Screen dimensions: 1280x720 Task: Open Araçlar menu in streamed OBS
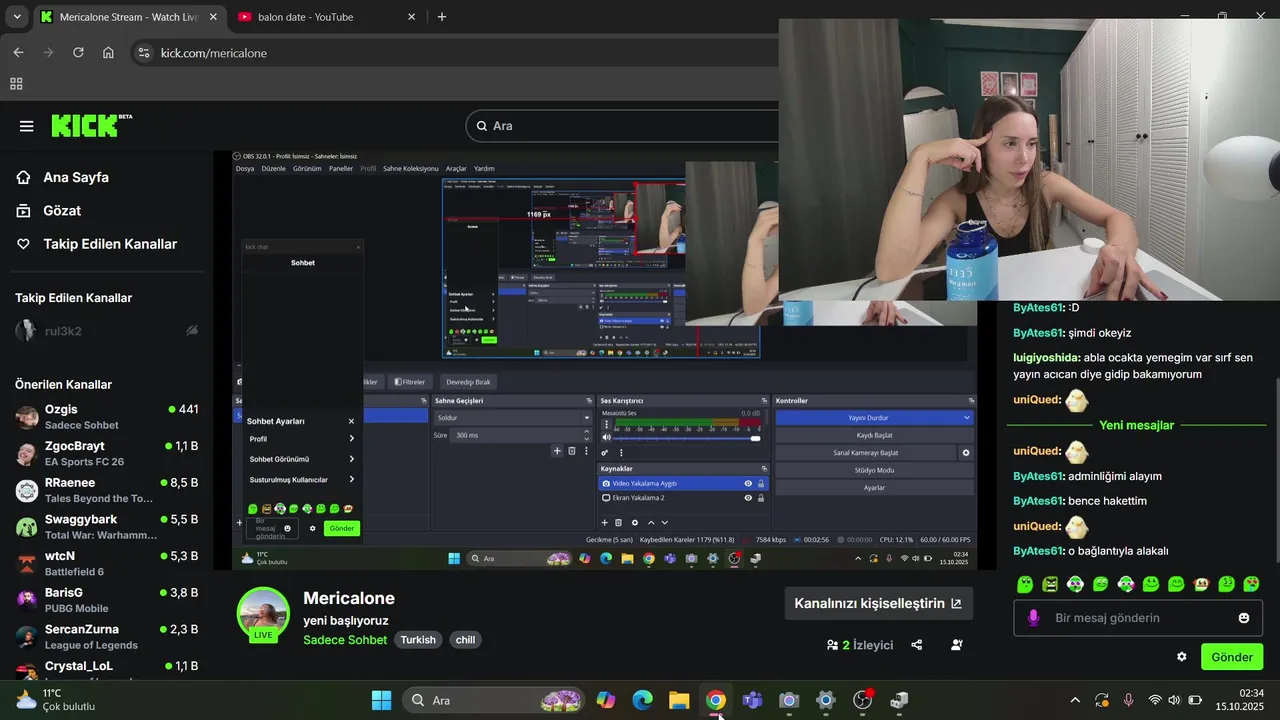(x=456, y=169)
